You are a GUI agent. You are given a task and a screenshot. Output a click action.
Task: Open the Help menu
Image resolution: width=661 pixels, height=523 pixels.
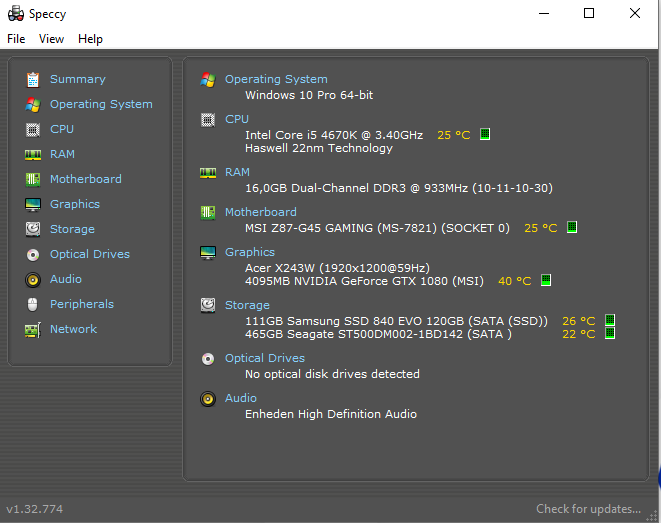90,39
